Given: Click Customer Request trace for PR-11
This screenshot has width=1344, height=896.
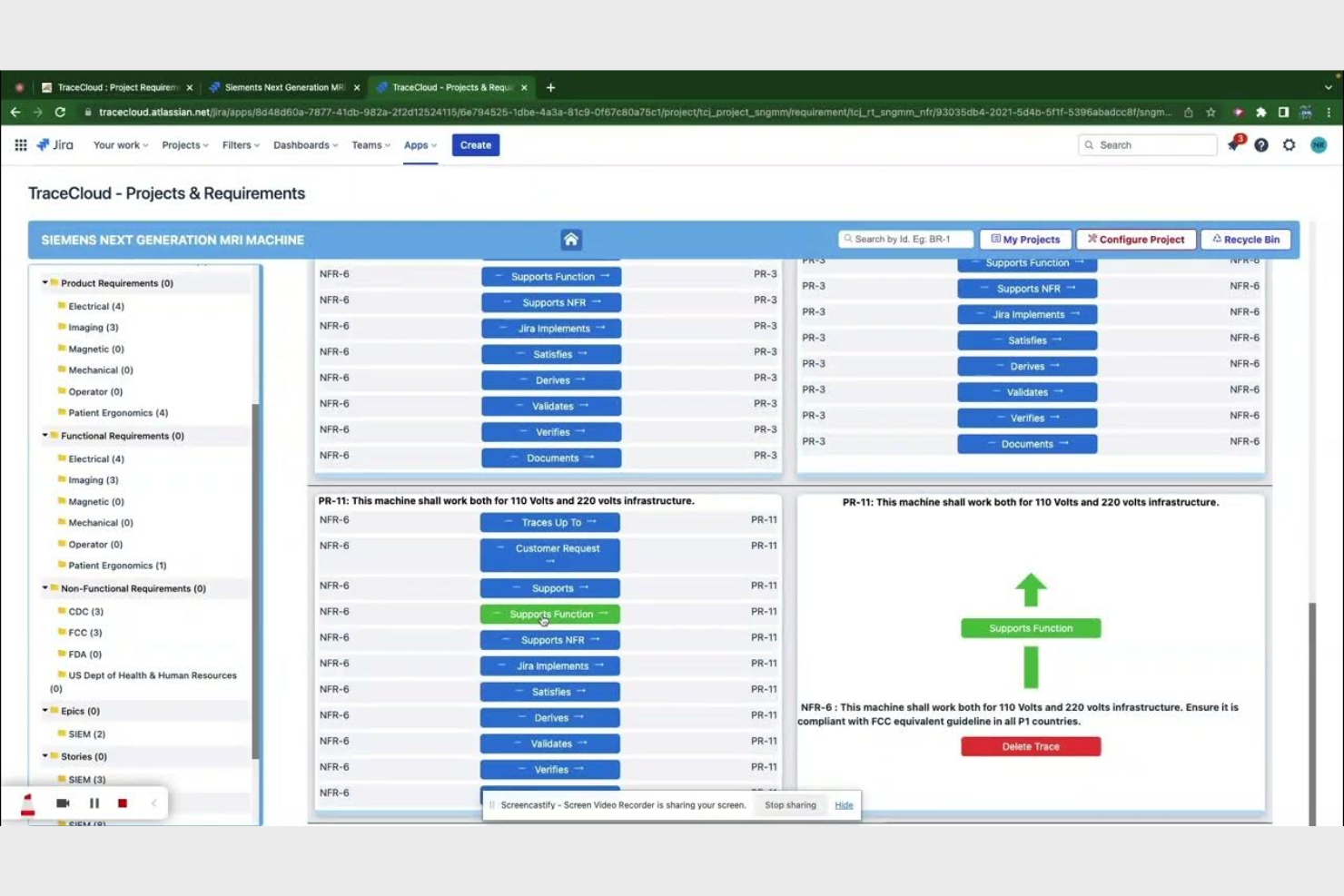Looking at the screenshot, I should click(550, 555).
